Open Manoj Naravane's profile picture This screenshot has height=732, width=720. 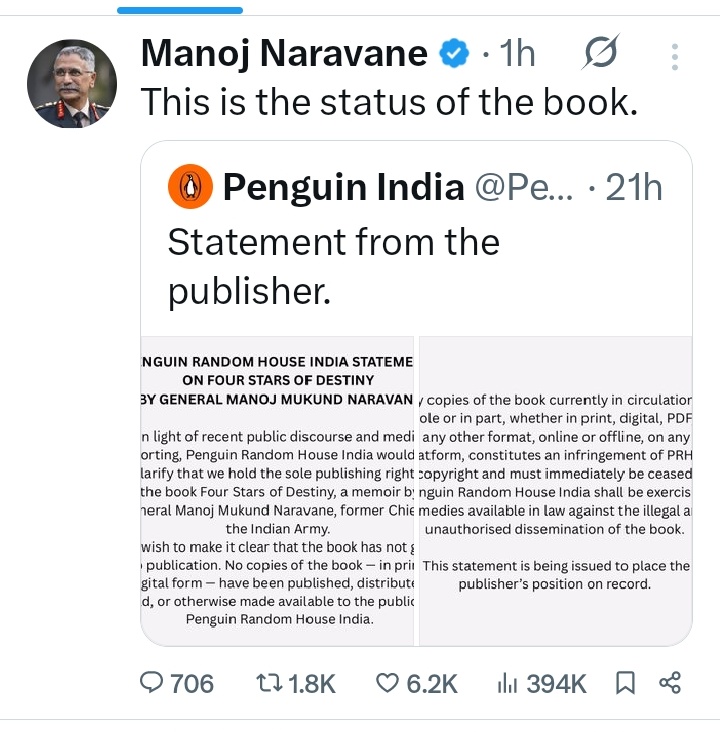coord(71,84)
